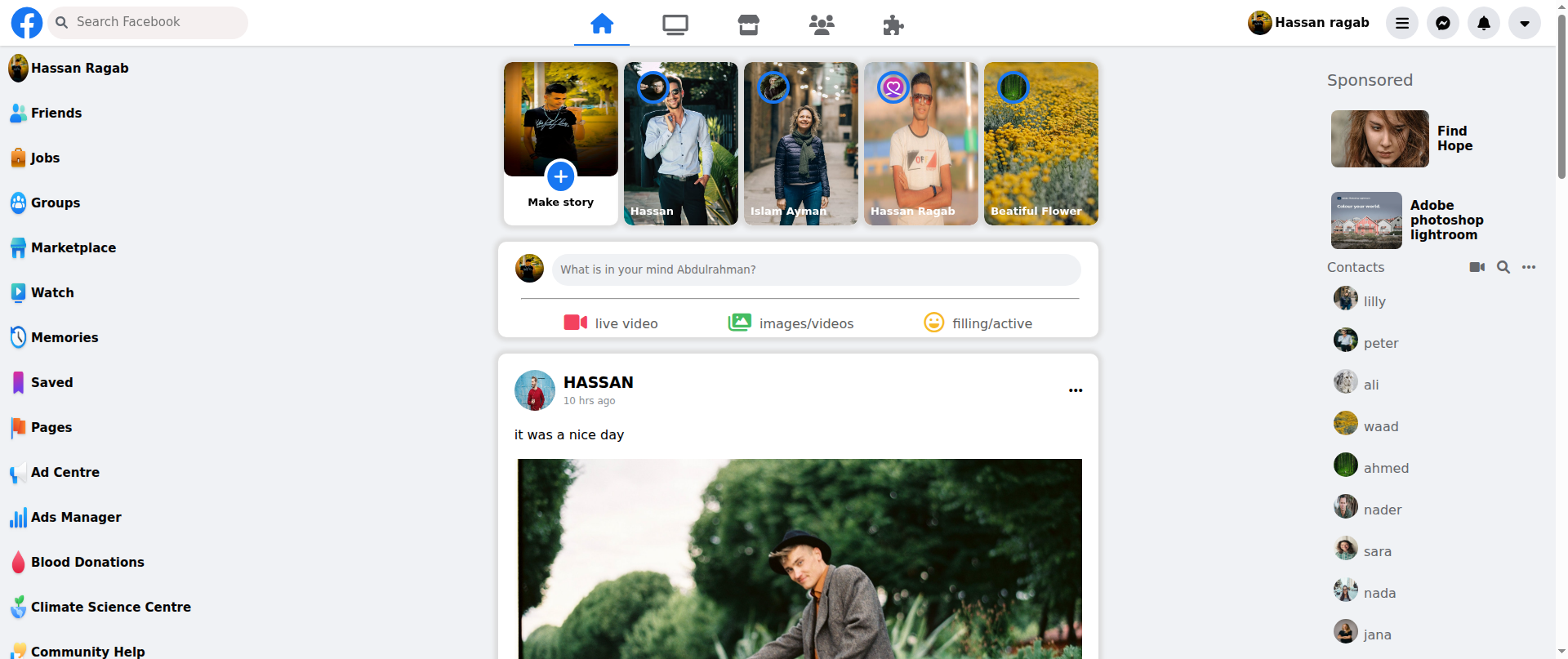The height and width of the screenshot is (659, 1568).
Task: Open Friends in the left sidebar
Action: [46, 114]
